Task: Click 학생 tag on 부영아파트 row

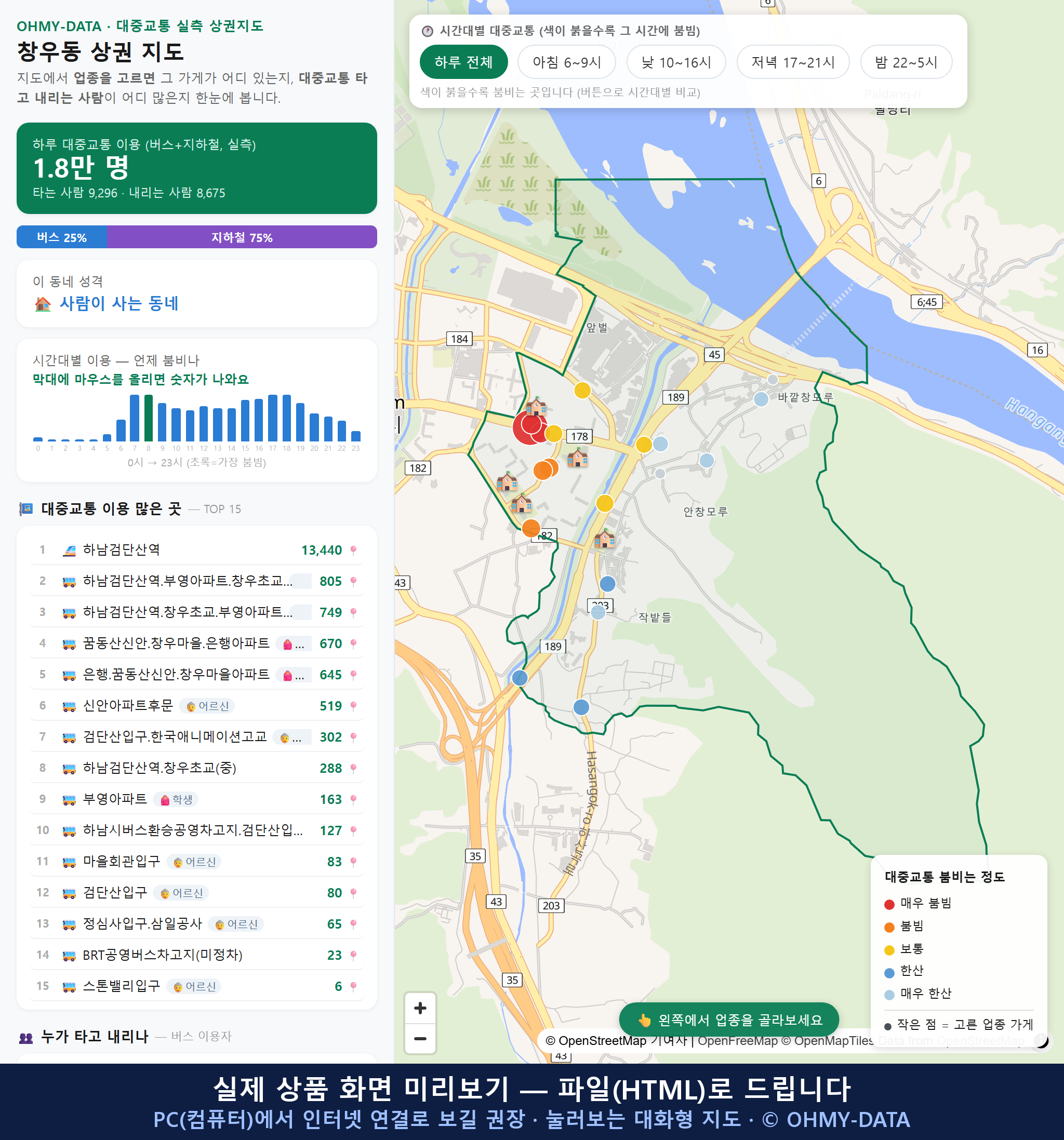Action: [x=177, y=799]
